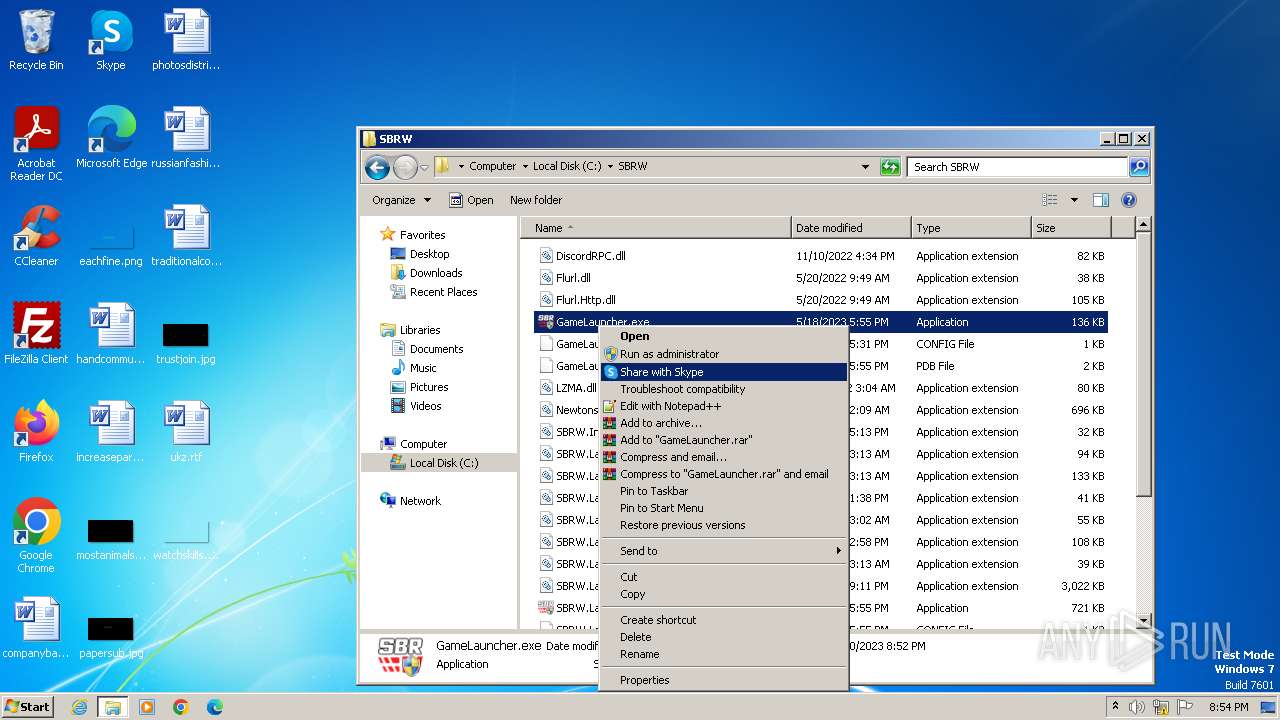This screenshot has height=720, width=1280.
Task: Open recent pages dropdown next to Forward
Action: [x=424, y=167]
